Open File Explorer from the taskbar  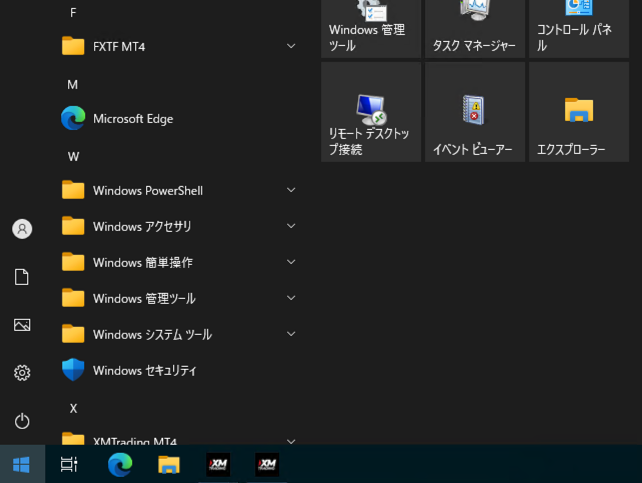[169, 464]
